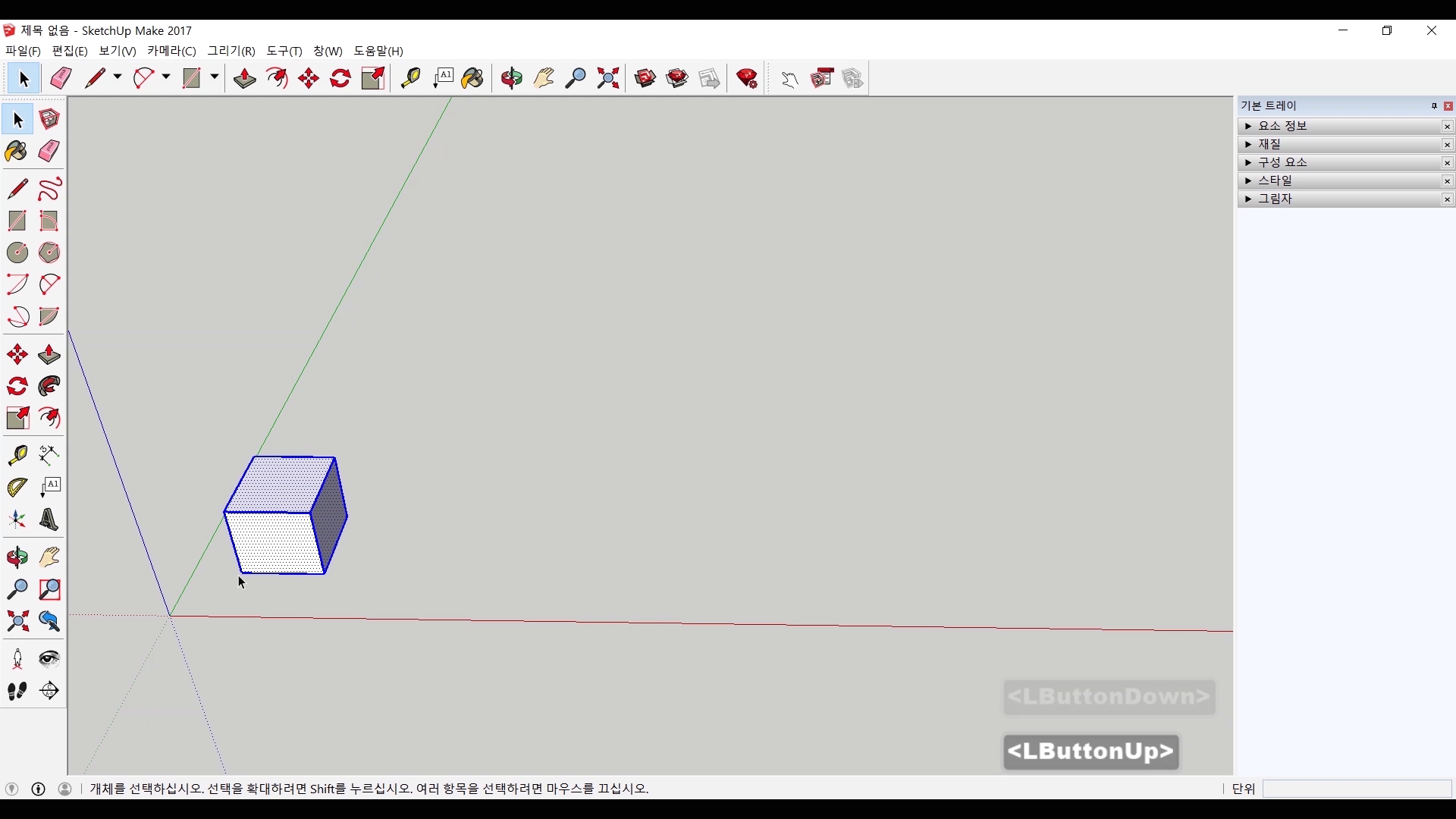Select the Eraser tool in left toolbar
This screenshot has width=1456, height=819.
(x=49, y=152)
